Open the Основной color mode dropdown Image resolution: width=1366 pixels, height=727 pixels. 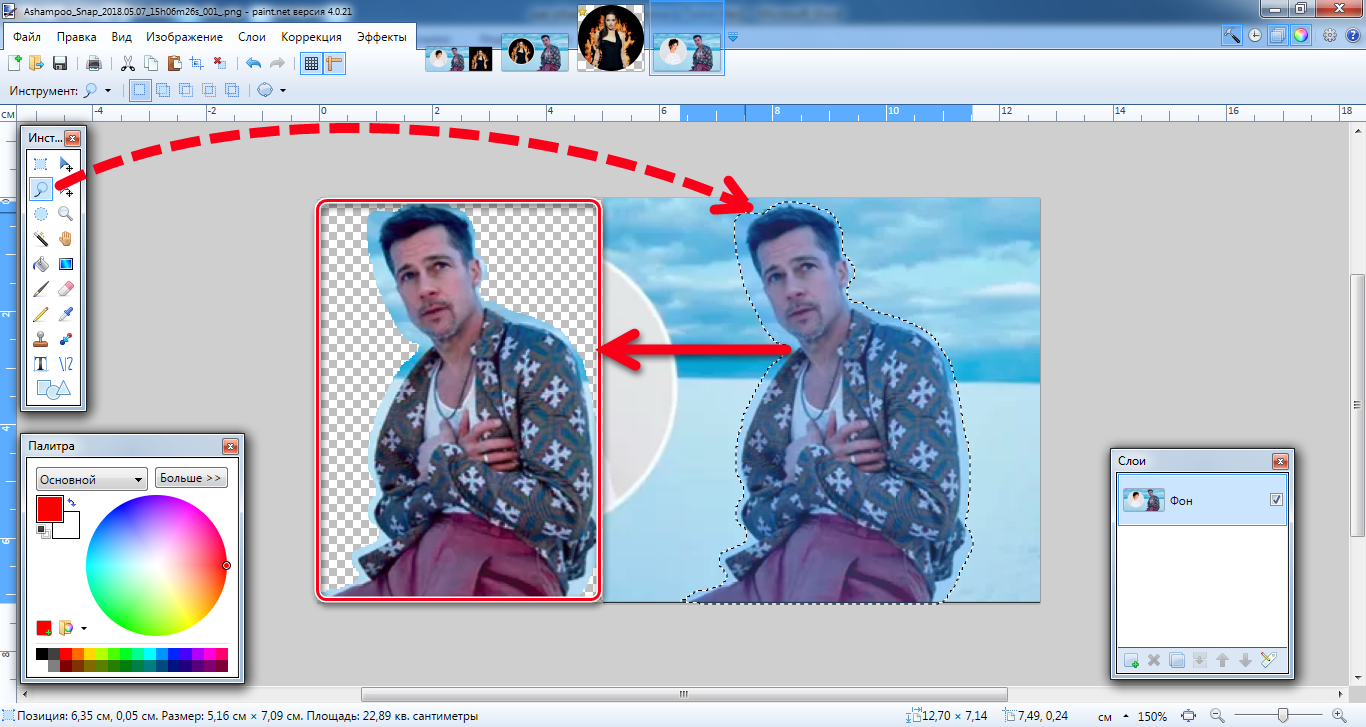click(x=91, y=479)
